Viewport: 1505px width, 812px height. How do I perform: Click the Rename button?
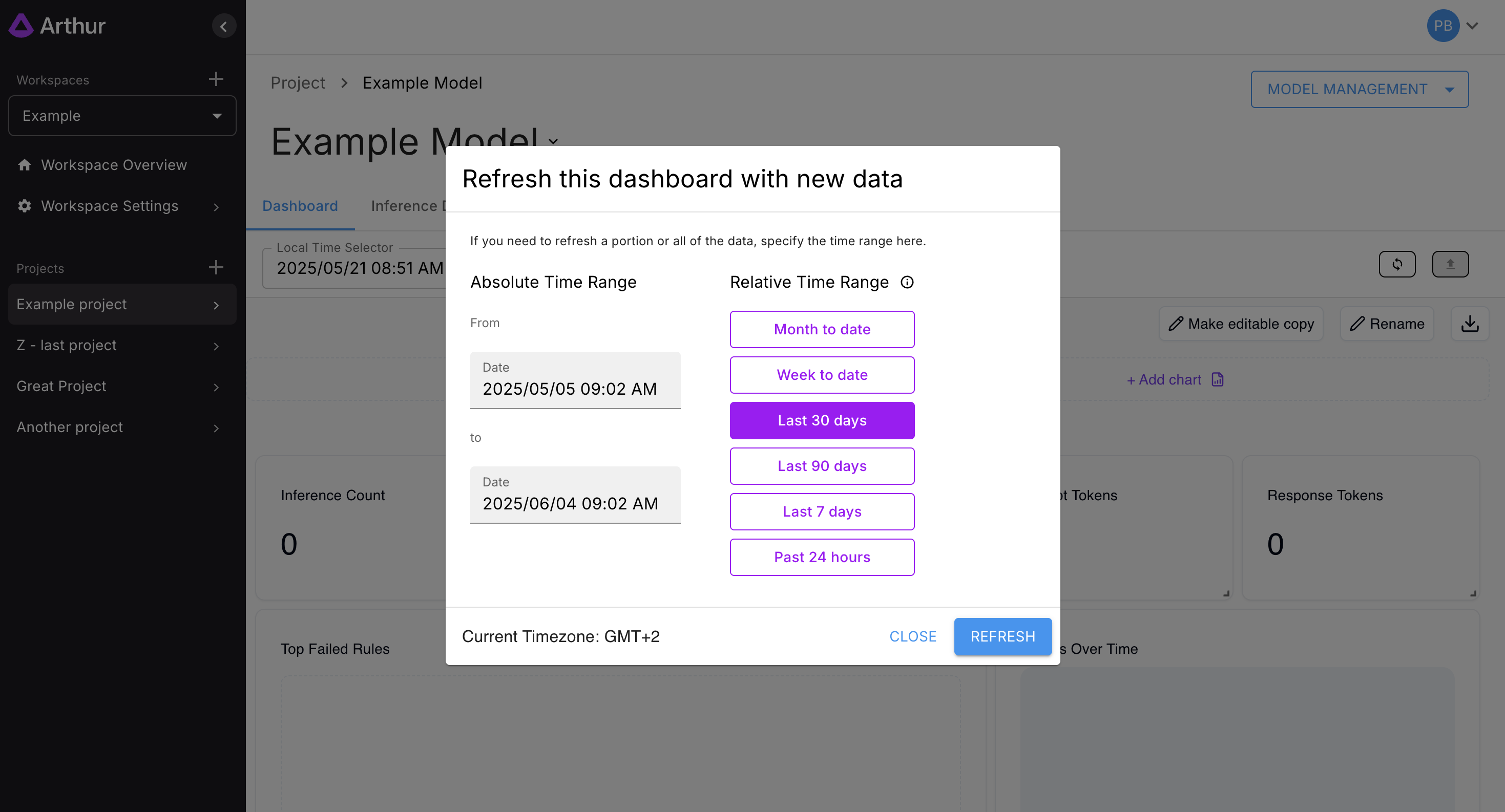coord(1386,324)
